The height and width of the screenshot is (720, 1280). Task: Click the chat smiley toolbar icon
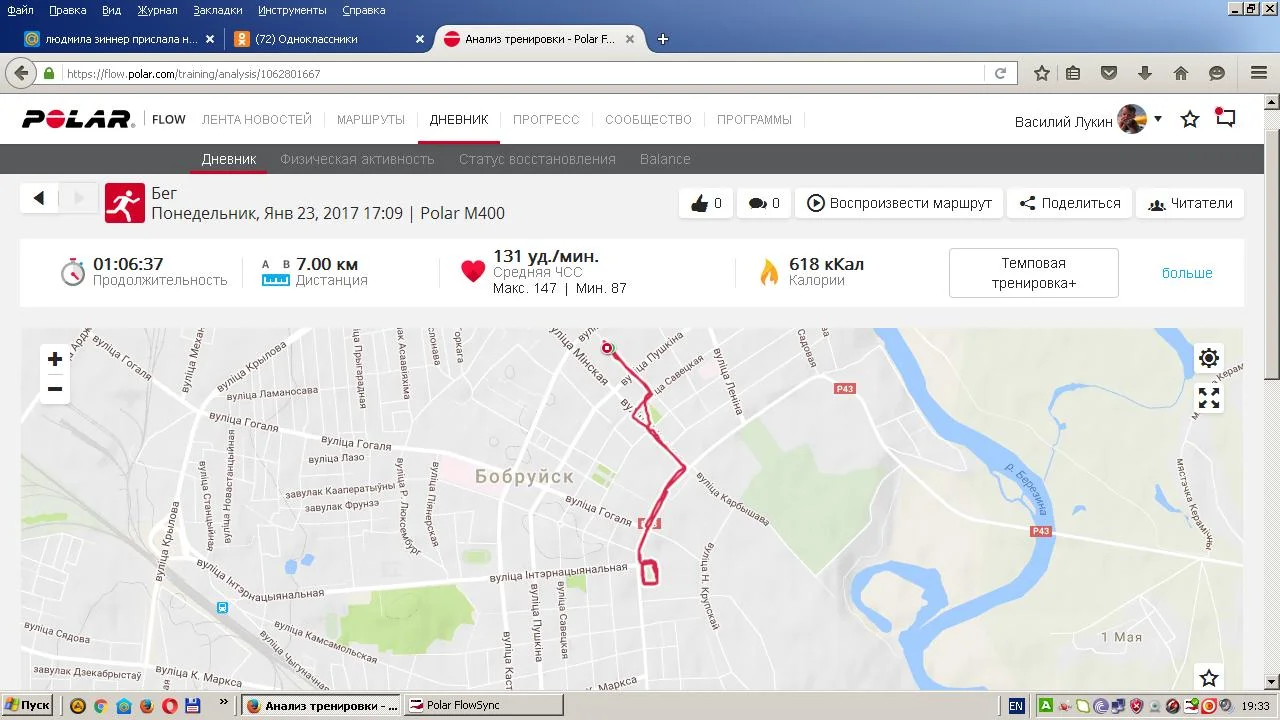1217,73
